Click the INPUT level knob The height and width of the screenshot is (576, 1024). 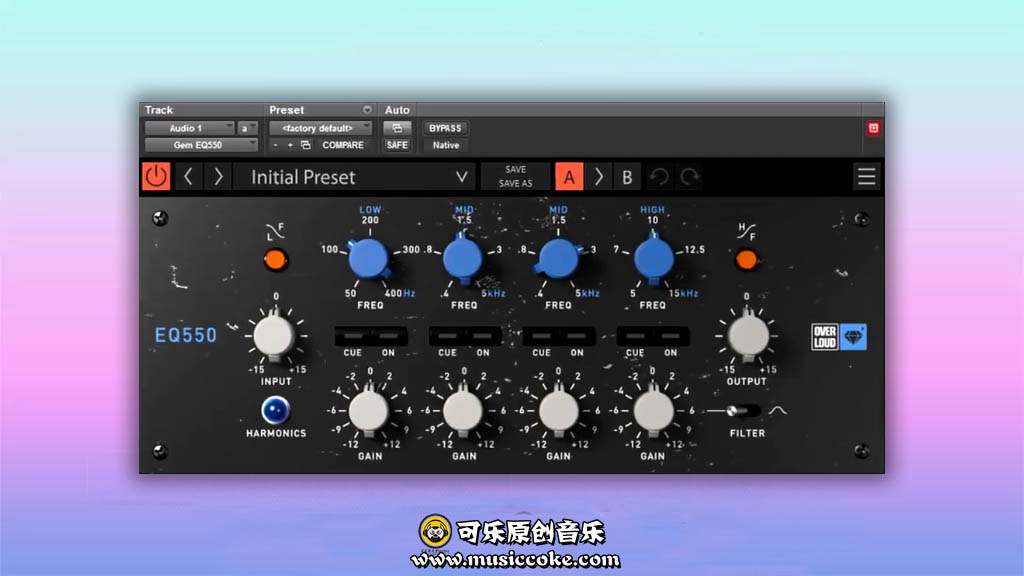(x=274, y=336)
